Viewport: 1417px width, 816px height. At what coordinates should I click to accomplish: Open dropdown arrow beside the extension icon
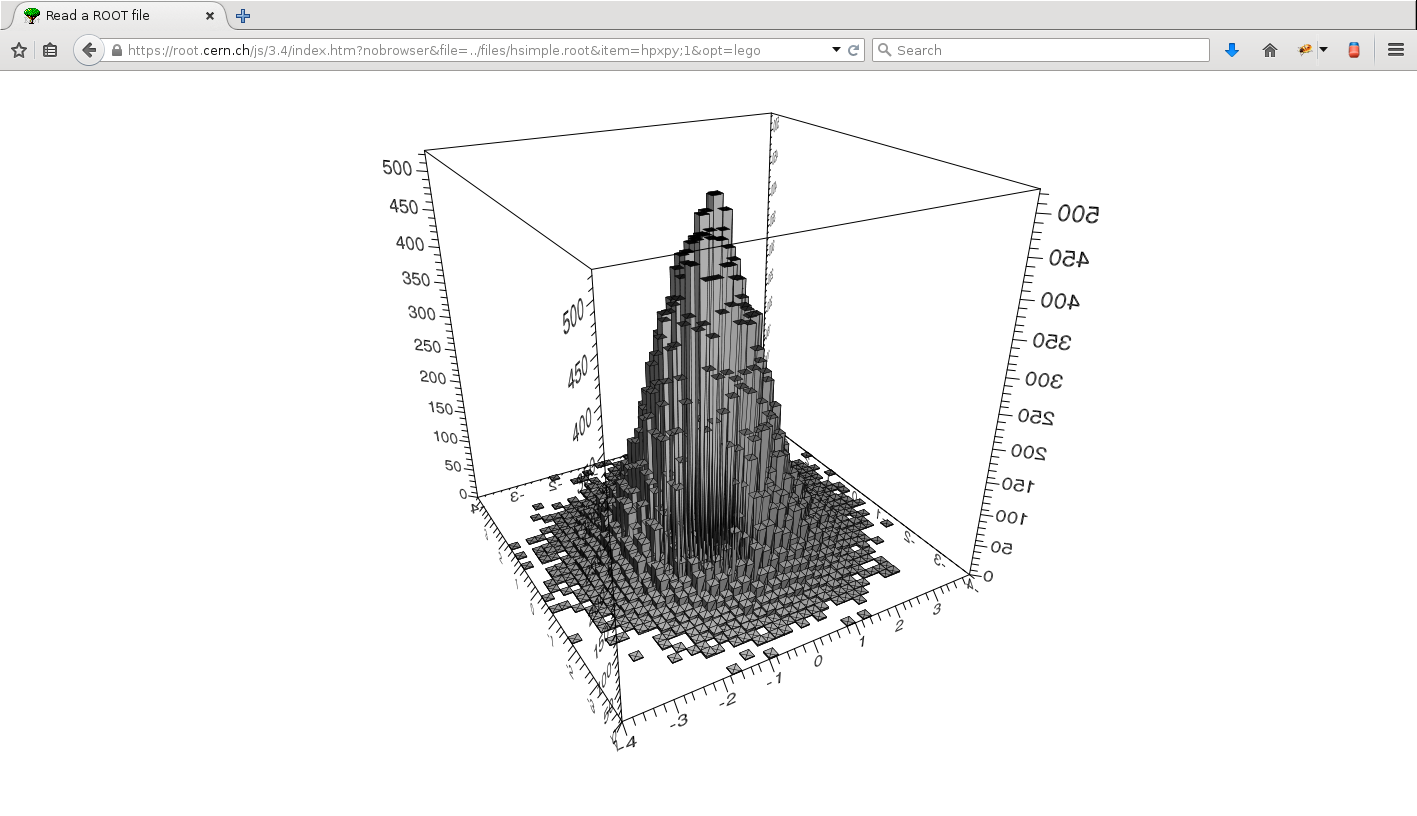point(1323,50)
